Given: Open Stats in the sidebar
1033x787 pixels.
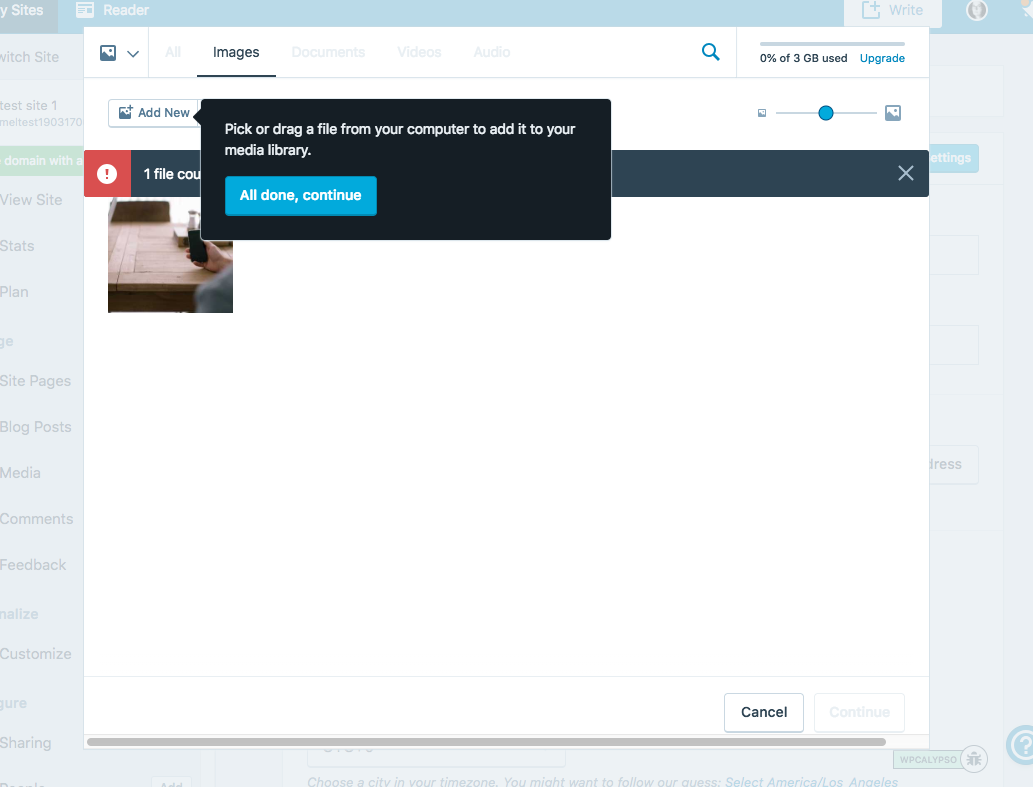Looking at the screenshot, I should [17, 246].
